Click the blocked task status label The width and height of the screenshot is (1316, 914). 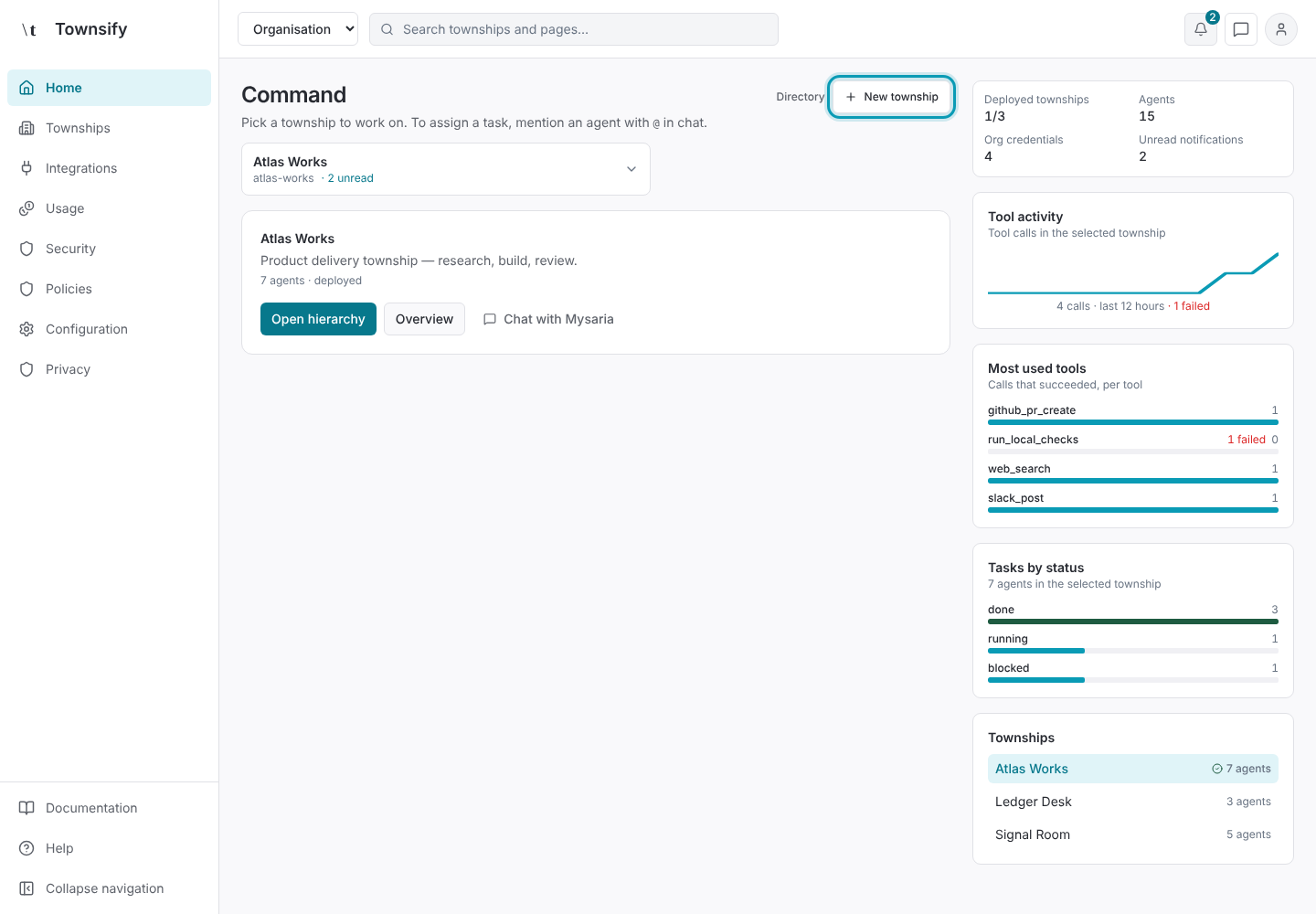click(1008, 668)
